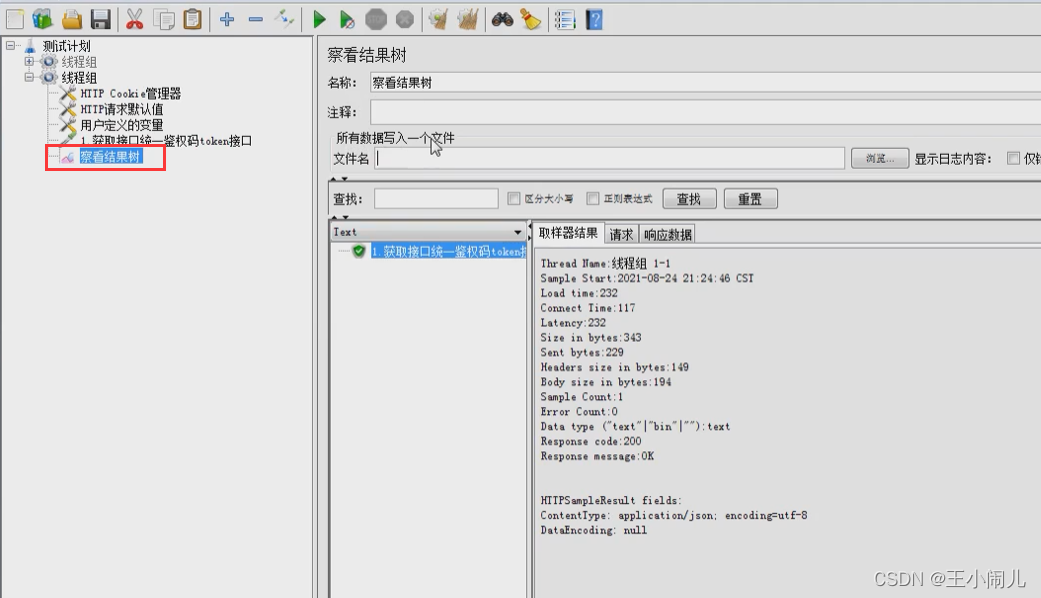The width and height of the screenshot is (1041, 598).
Task: Open Function Helper list icon
Action: click(565, 19)
